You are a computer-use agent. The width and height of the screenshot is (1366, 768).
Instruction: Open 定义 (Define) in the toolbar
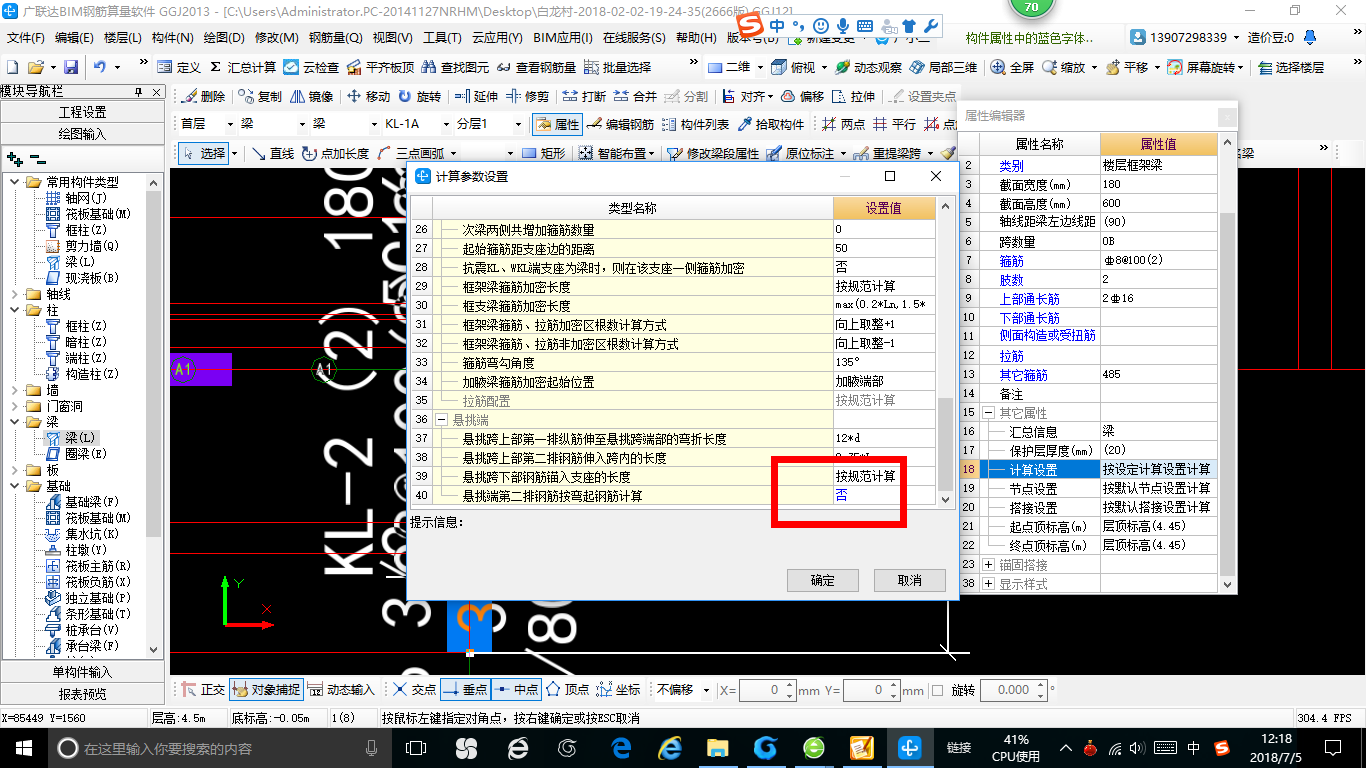(178, 67)
